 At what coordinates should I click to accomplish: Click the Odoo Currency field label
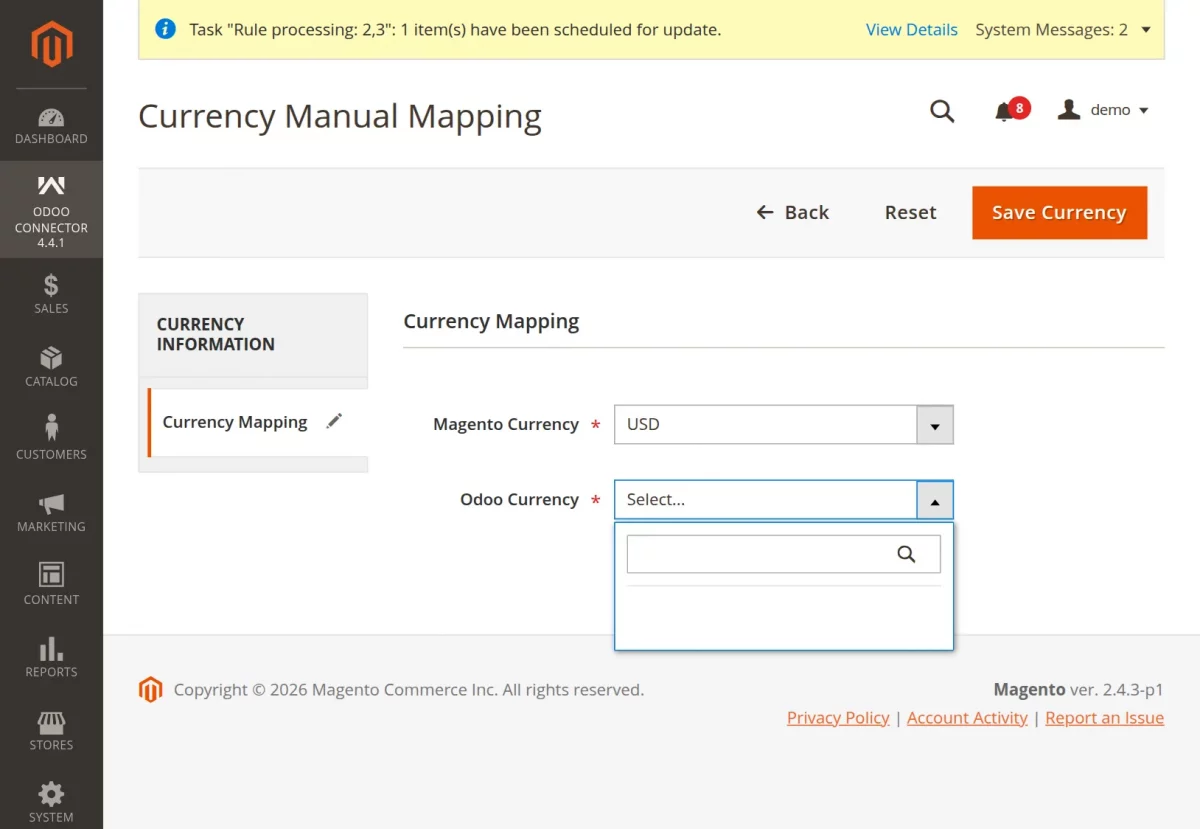pos(519,499)
